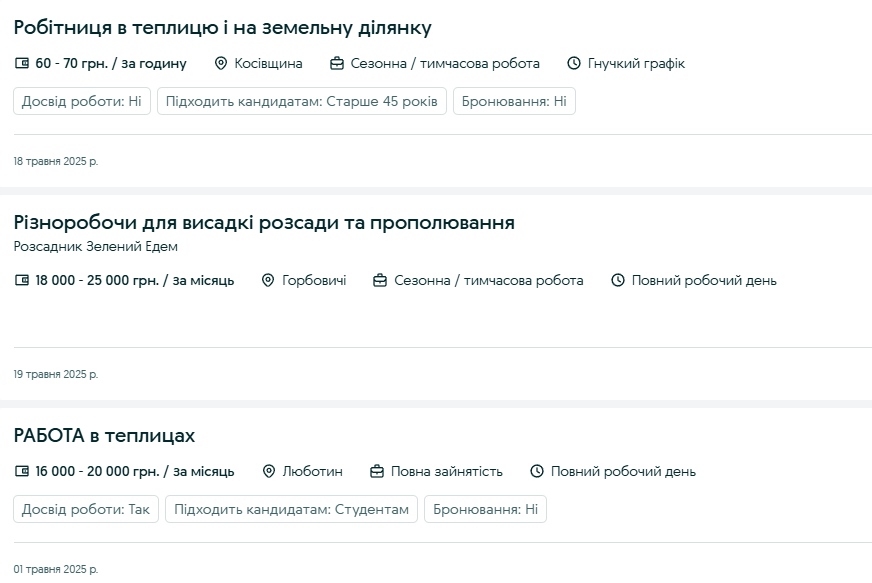Image resolution: width=872 pixels, height=583 pixels.
Task: Select tag Підходить кандидатам: Старше 45 років
Action: point(301,102)
